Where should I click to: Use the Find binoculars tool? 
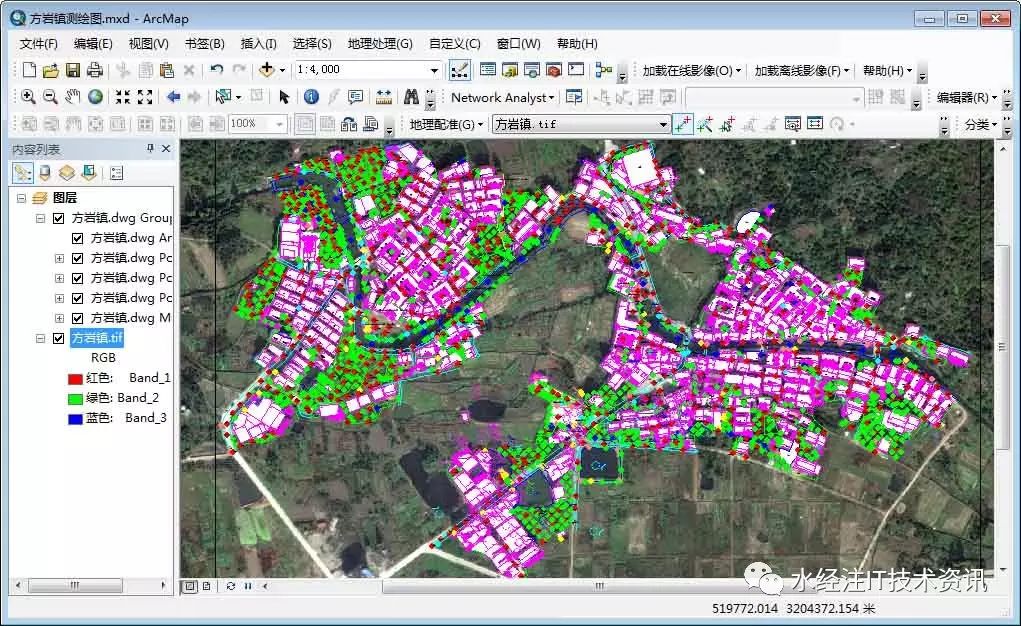coord(414,96)
